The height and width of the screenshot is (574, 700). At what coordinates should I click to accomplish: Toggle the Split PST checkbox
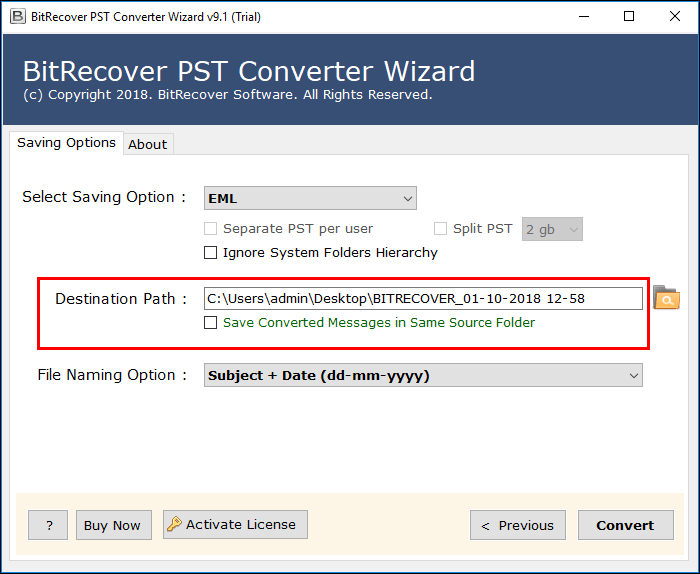coord(440,229)
